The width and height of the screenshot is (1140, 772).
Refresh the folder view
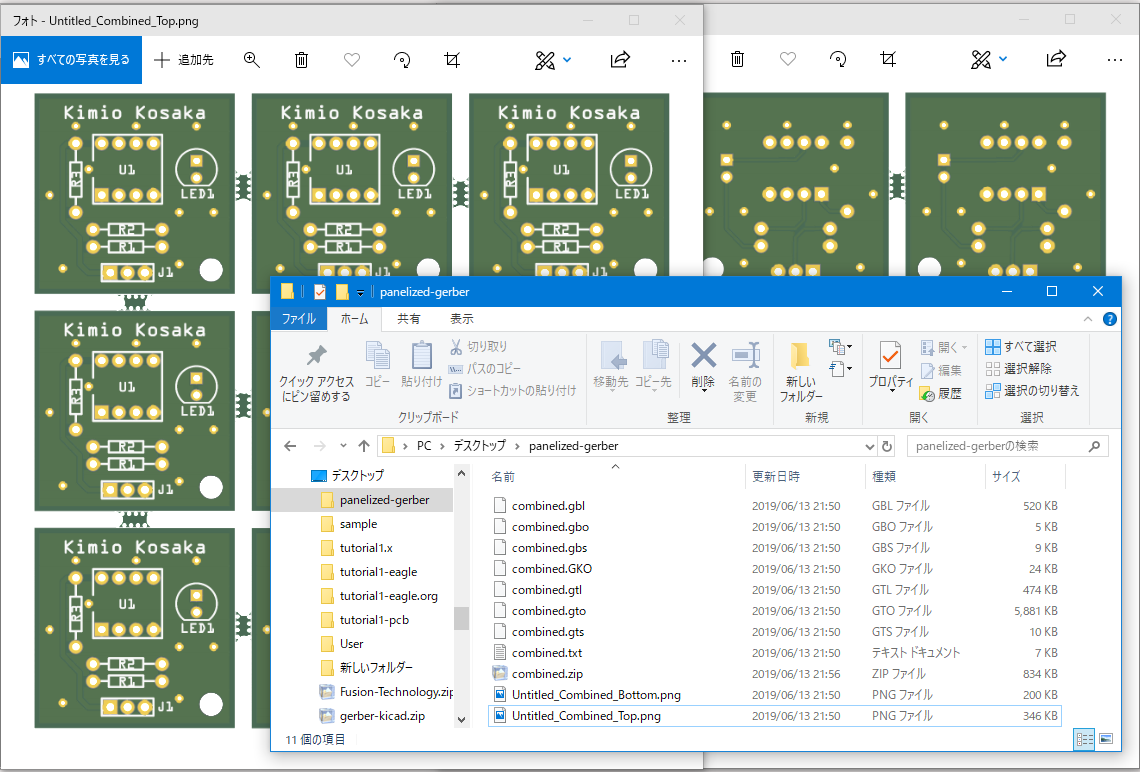click(x=886, y=446)
